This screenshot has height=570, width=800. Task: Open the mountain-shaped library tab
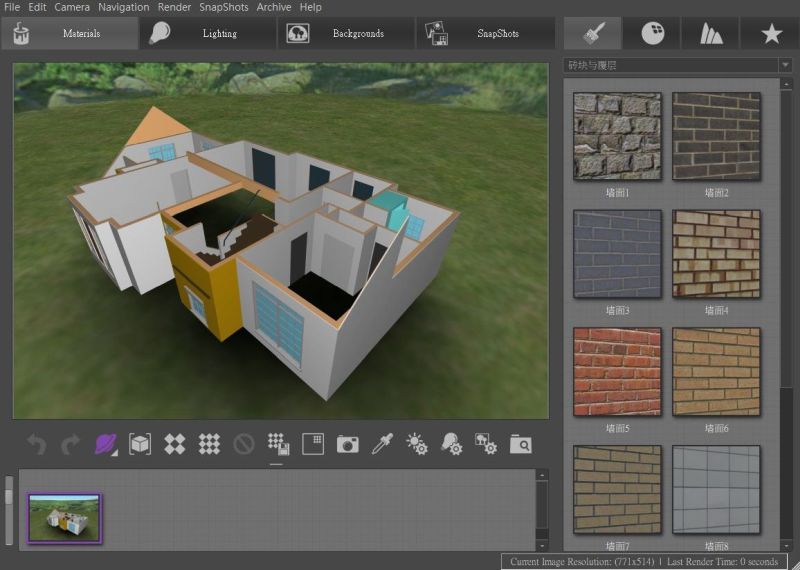click(711, 33)
